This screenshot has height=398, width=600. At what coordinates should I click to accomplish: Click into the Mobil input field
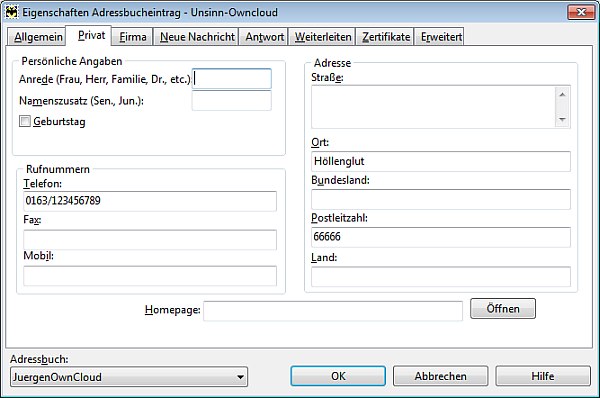point(150,276)
